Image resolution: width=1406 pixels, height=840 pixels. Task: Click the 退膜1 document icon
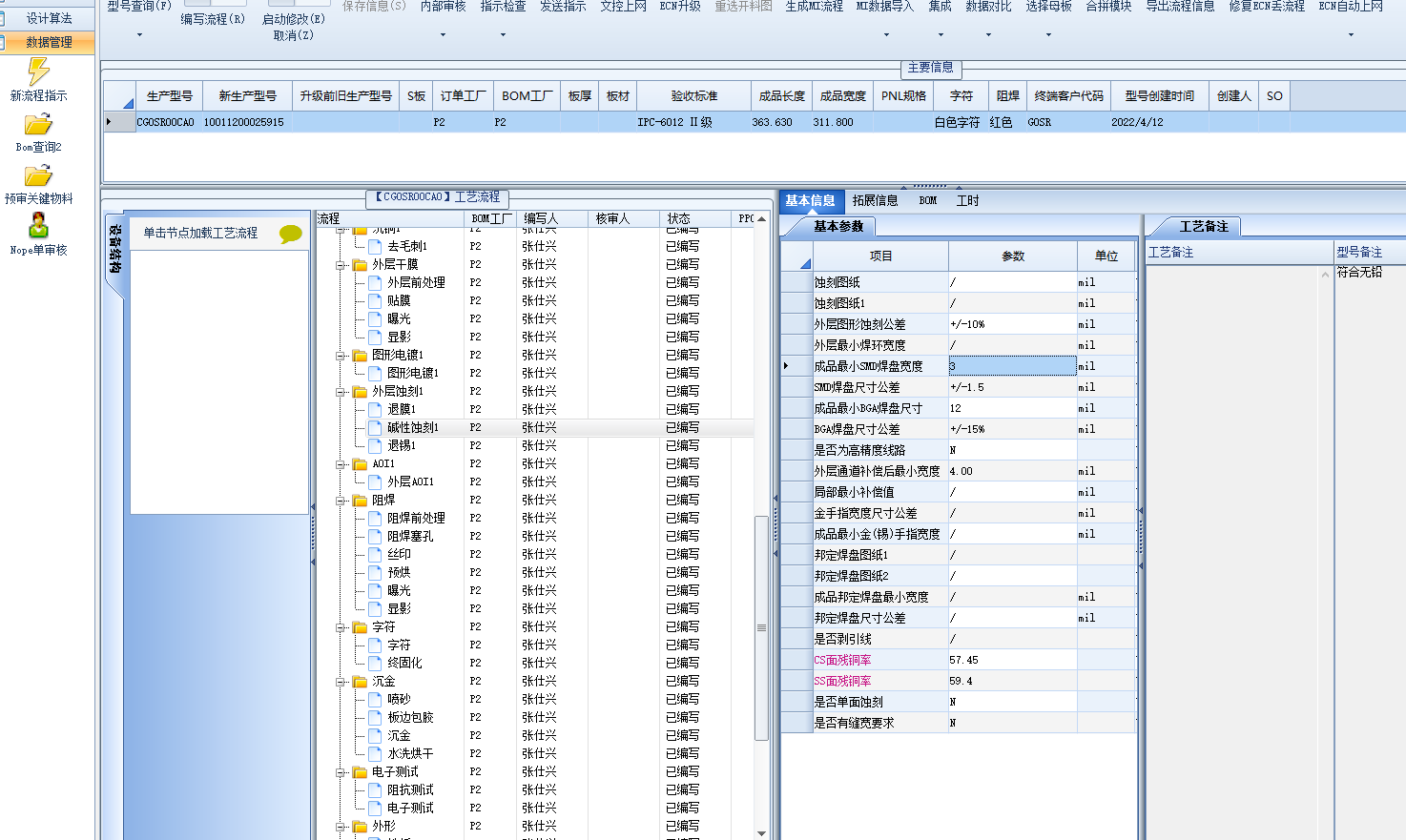coord(375,409)
